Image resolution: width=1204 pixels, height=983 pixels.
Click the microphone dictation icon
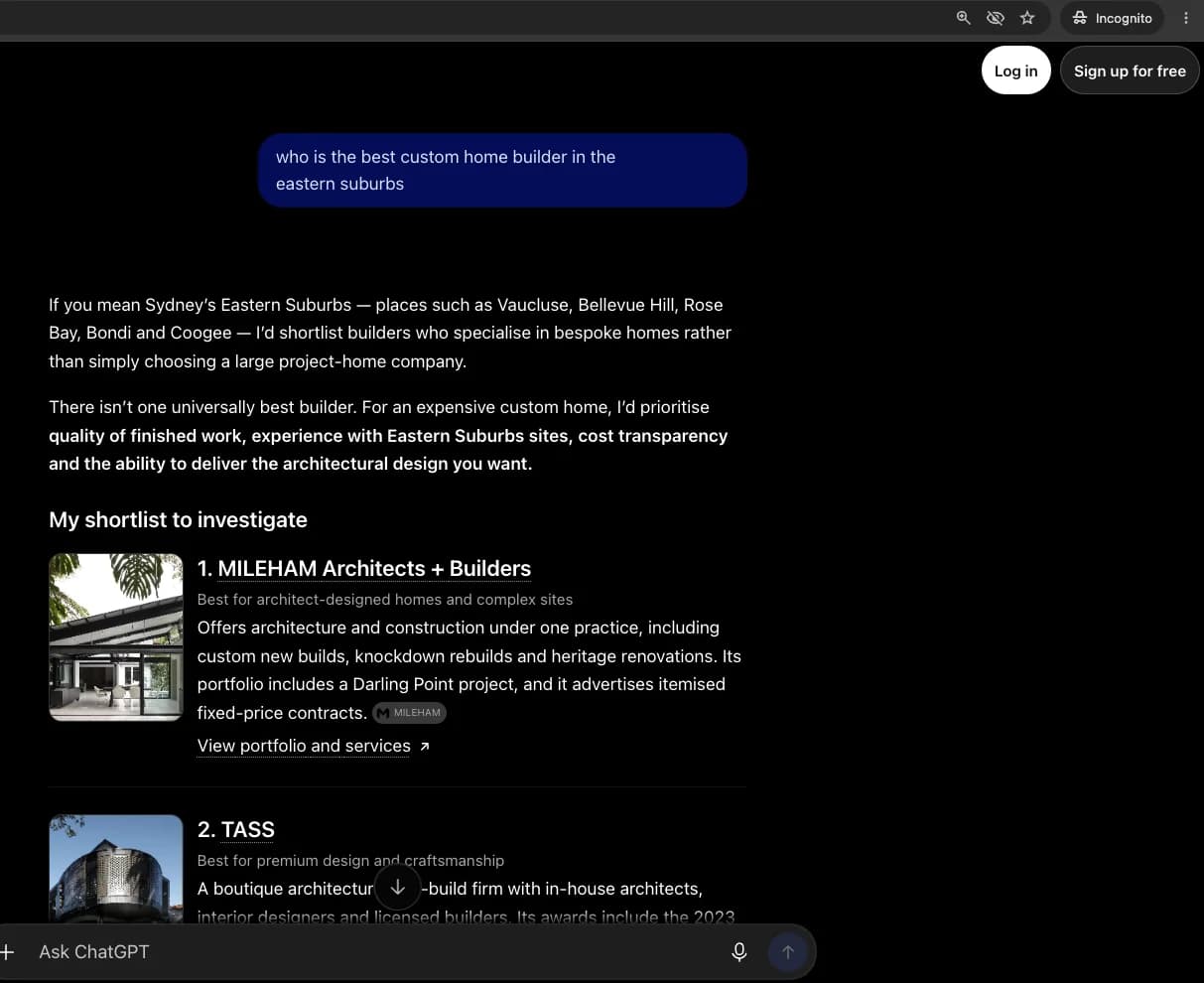pos(738,952)
